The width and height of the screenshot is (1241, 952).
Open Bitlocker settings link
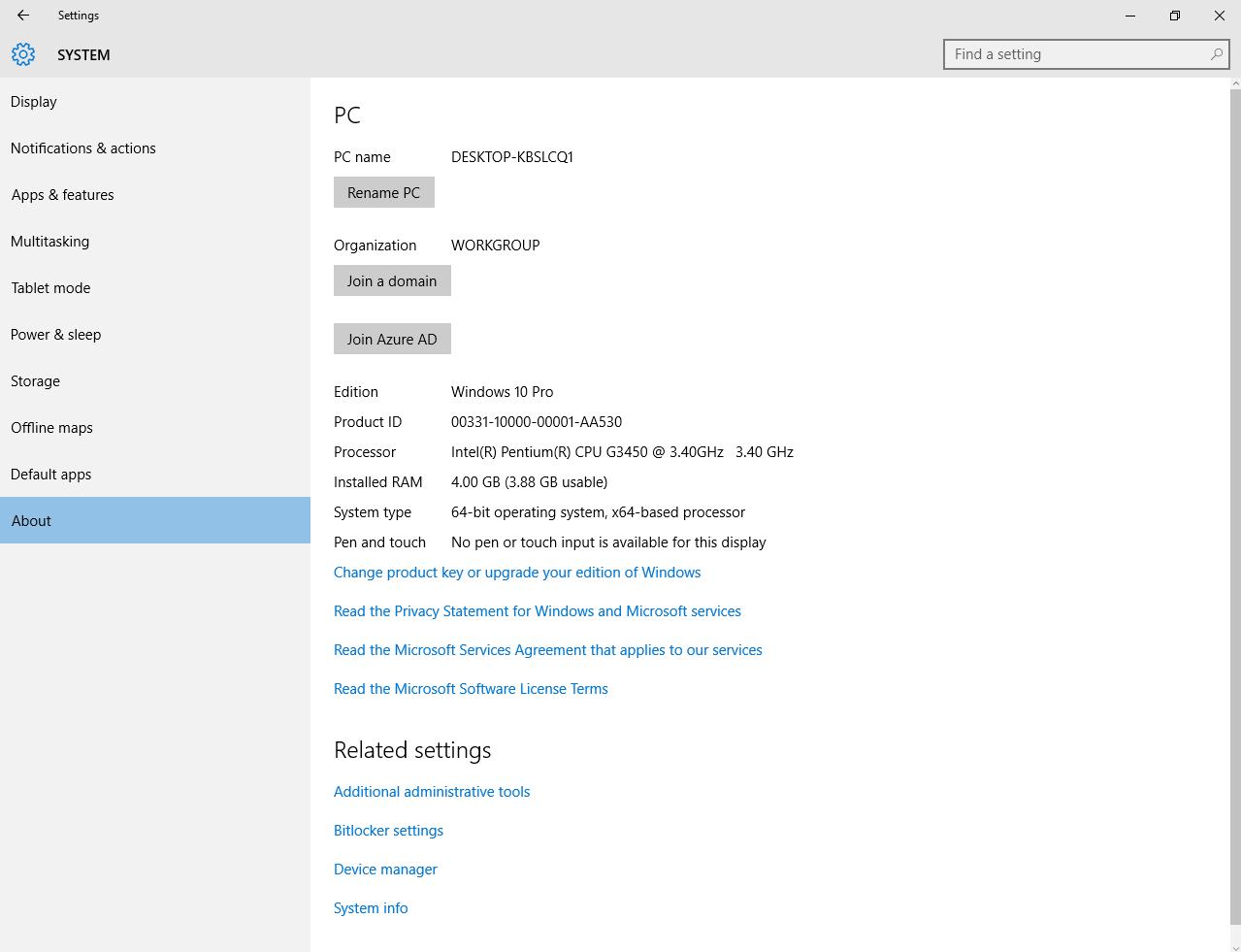[x=388, y=831]
